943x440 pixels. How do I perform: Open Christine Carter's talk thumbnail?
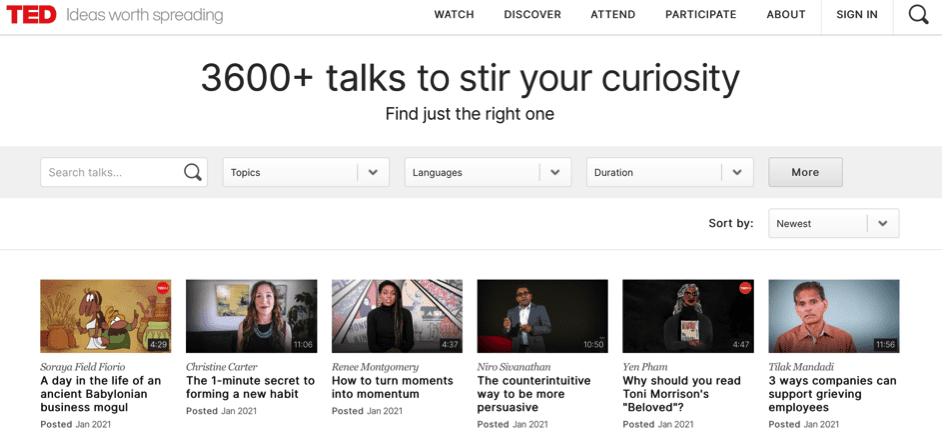251,316
